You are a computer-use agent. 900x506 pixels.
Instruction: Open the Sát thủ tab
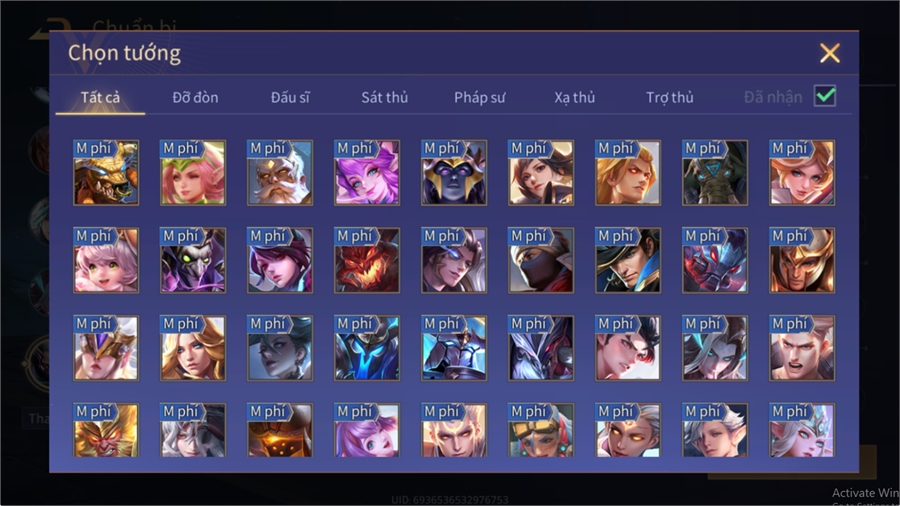tap(385, 98)
